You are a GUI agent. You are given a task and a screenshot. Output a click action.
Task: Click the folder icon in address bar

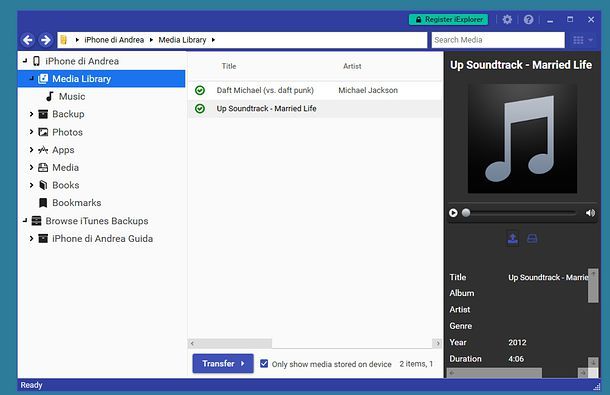[64, 40]
